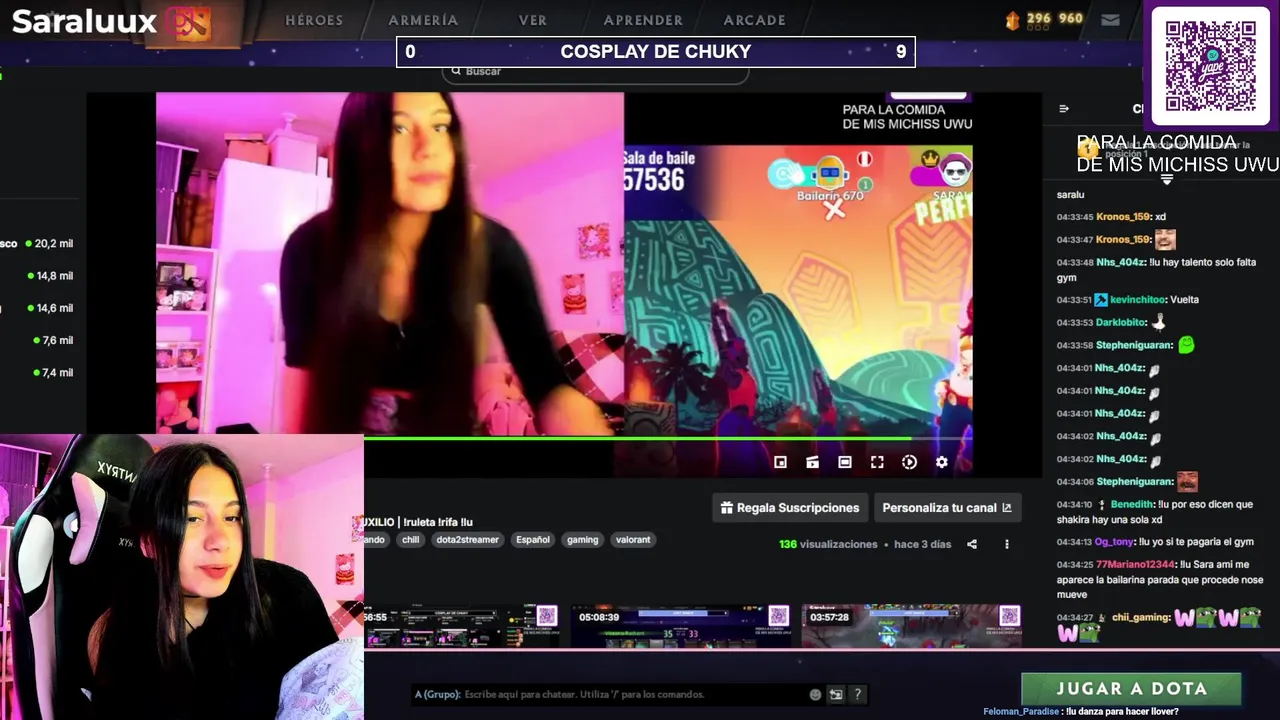This screenshot has height=720, width=1280.
Task: Click username Benedith in chat
Action: pos(1132,505)
